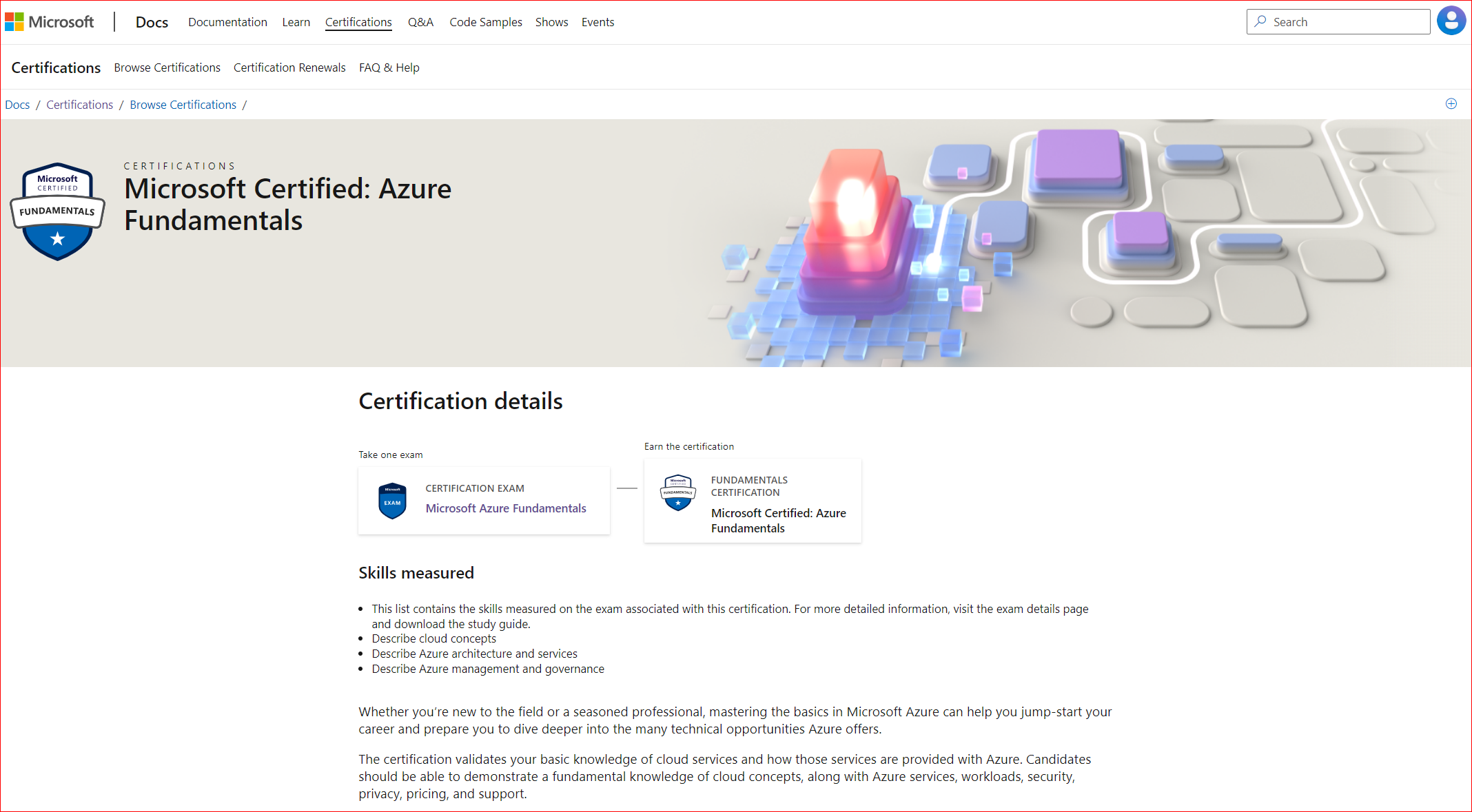Select the Certifications top navigation tab
Screen dimensions: 1472x812
(358, 22)
